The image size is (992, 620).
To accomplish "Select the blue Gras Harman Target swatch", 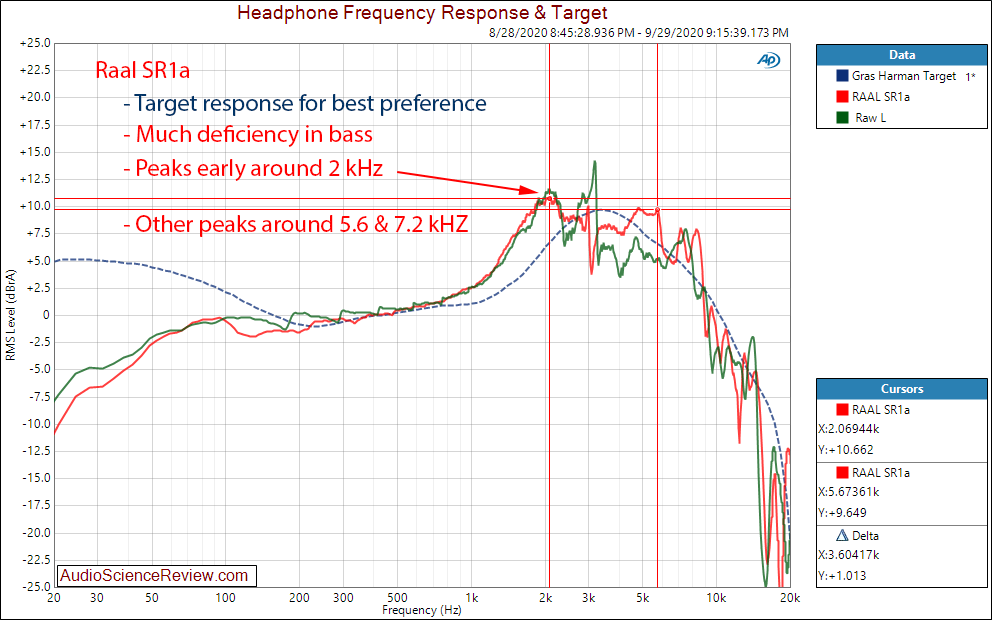I will pos(842,76).
